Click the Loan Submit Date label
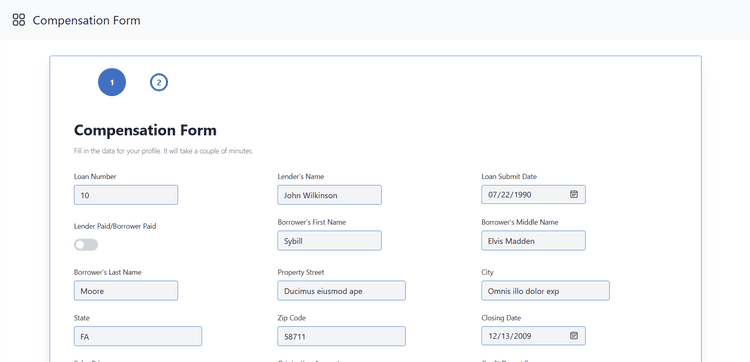The width and height of the screenshot is (750, 362). pos(509,176)
